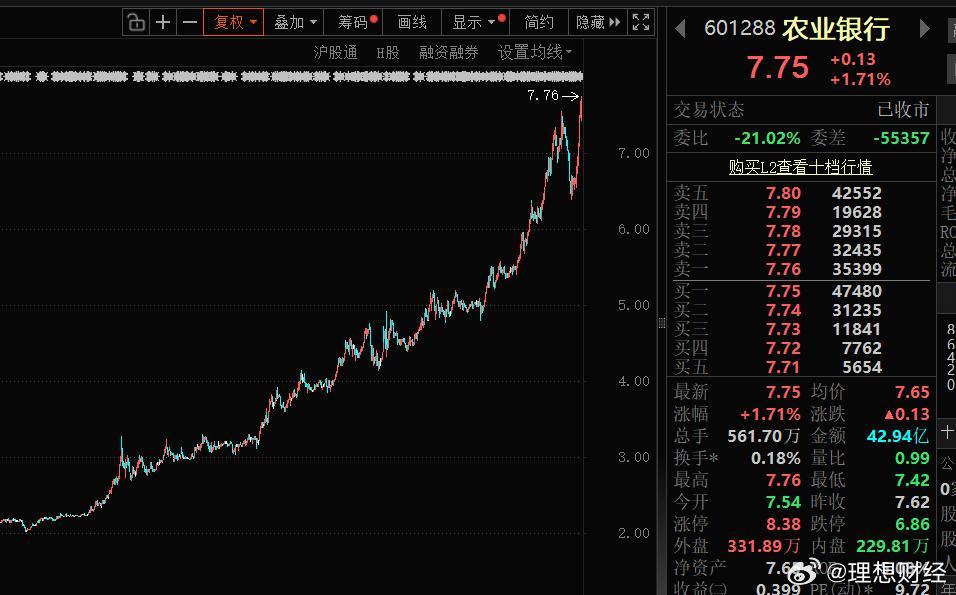Click the 昨收 value 7.62
Viewport: 956px width, 595px height.
point(912,502)
